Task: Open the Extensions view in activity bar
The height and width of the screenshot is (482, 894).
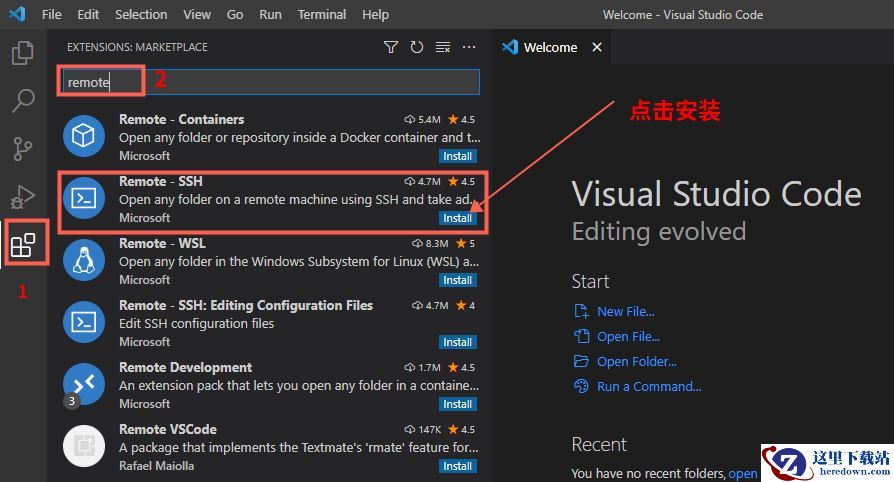Action: point(23,245)
